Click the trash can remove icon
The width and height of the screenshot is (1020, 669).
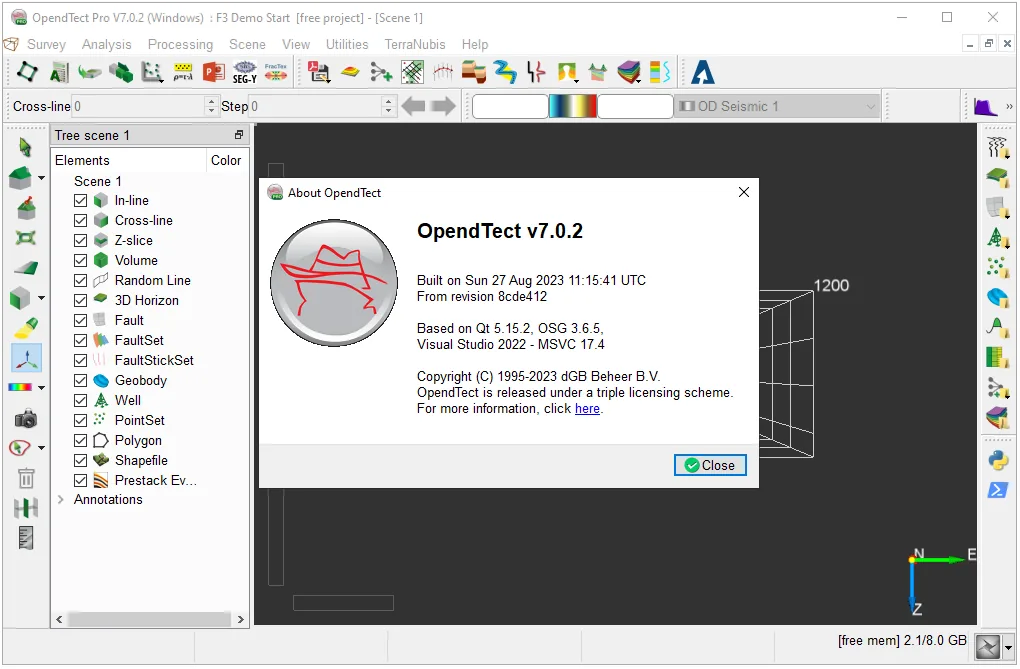(26, 478)
